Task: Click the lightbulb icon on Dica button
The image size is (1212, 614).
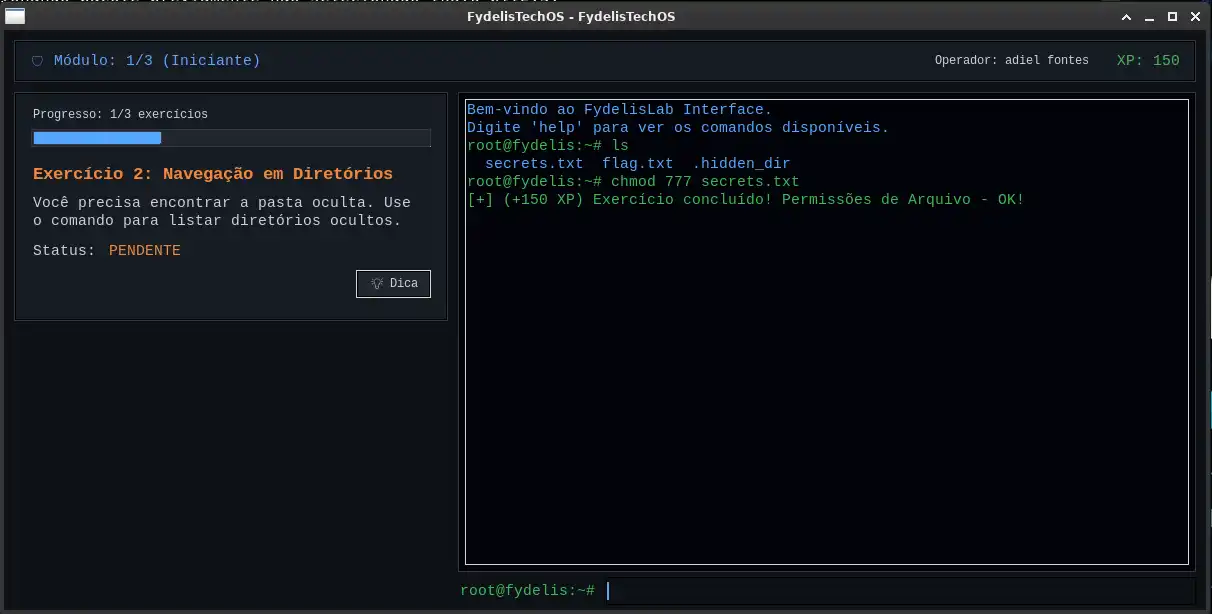Action: point(377,284)
